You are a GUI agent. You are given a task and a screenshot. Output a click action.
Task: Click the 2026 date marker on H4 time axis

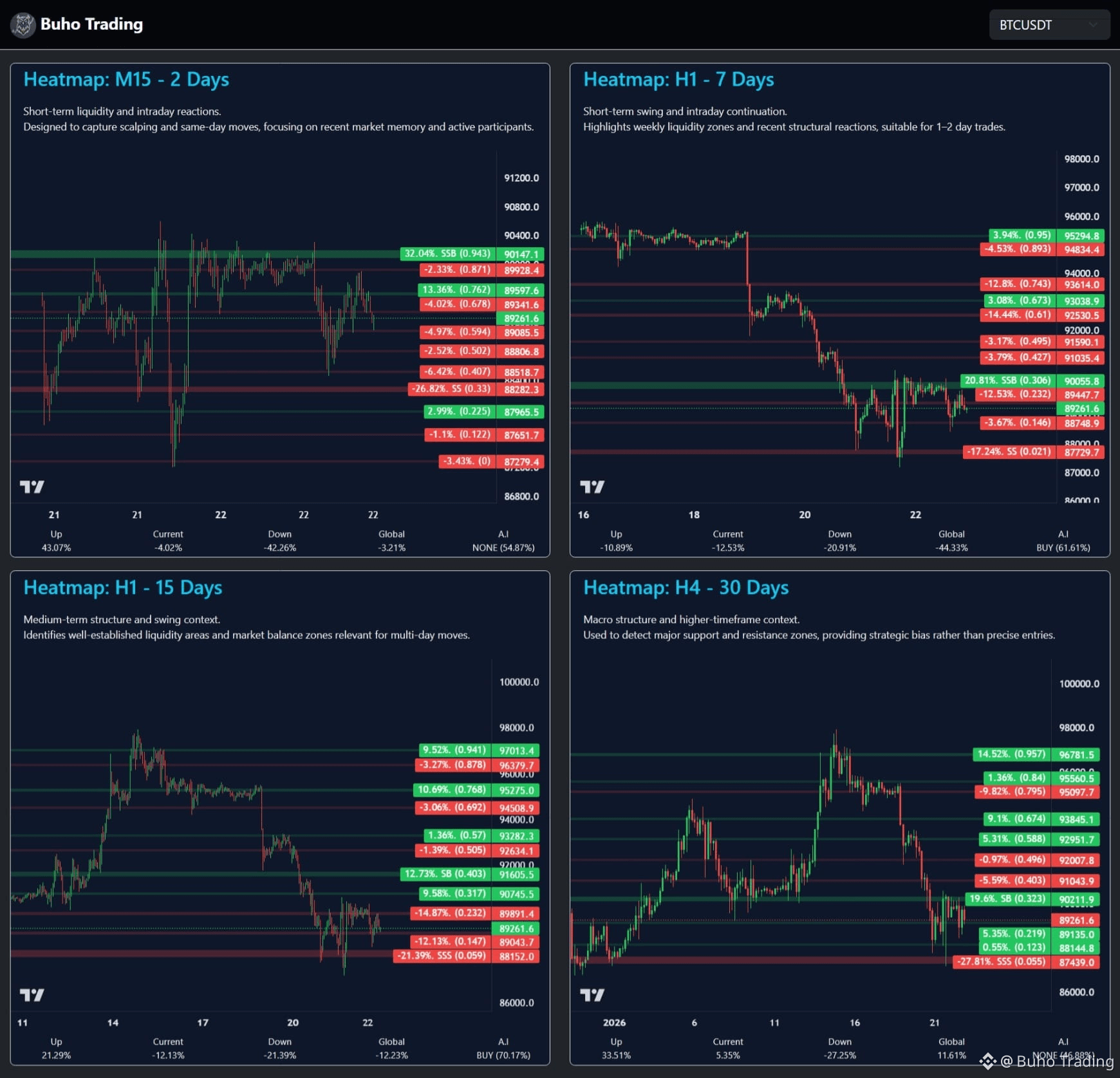coord(614,1023)
